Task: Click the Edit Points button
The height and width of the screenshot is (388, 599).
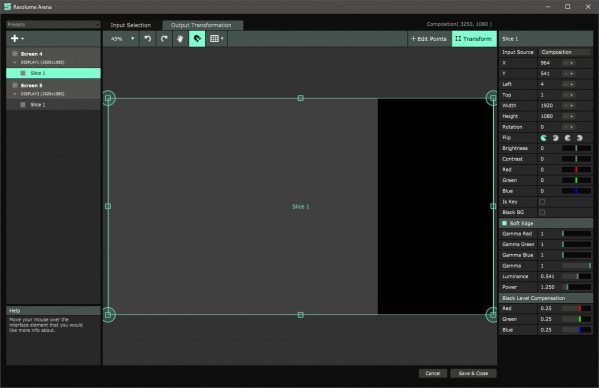Action: pos(429,39)
